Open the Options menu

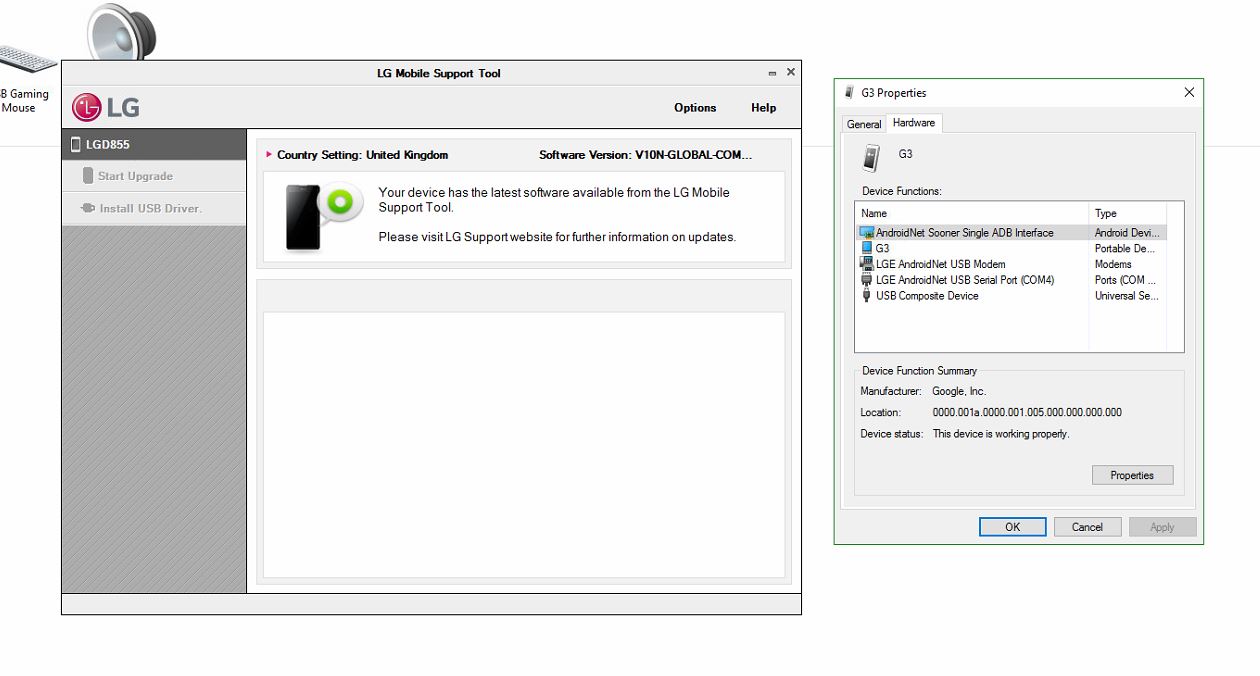click(695, 108)
